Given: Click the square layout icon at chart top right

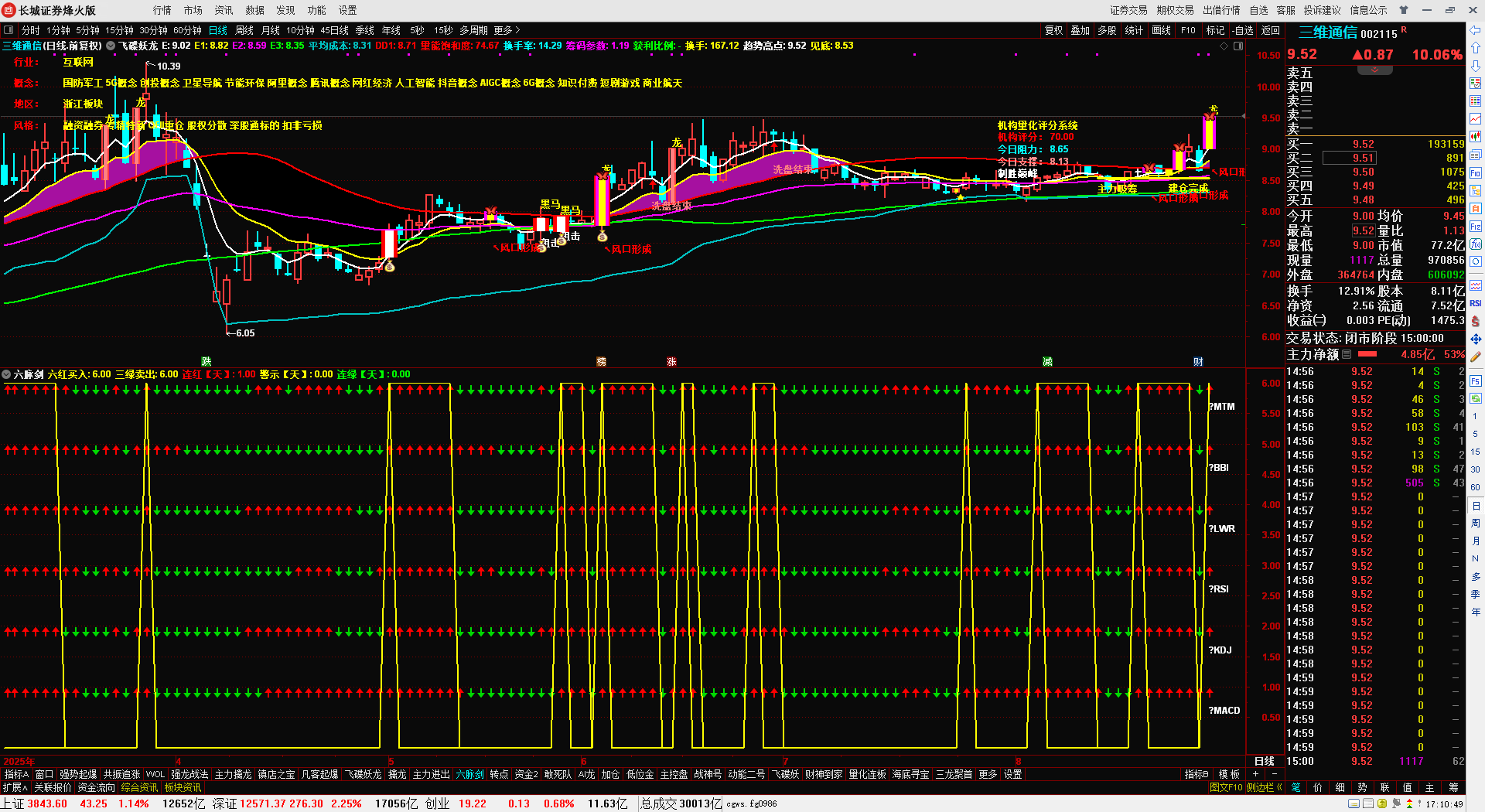Looking at the screenshot, I should pyautogui.click(x=1238, y=46).
